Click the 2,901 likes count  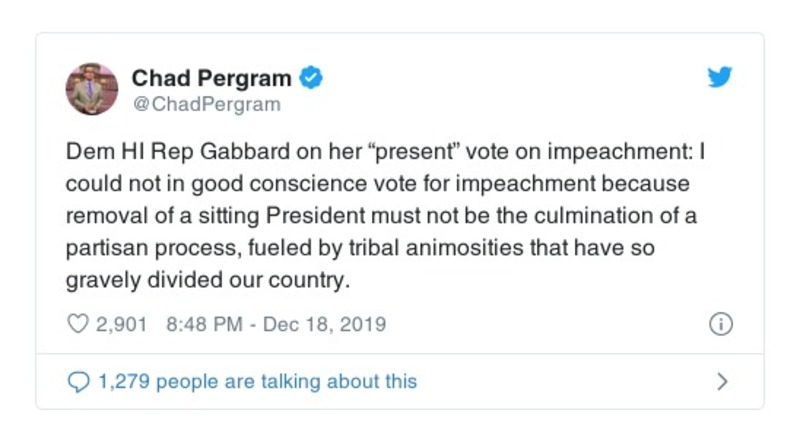coord(121,324)
